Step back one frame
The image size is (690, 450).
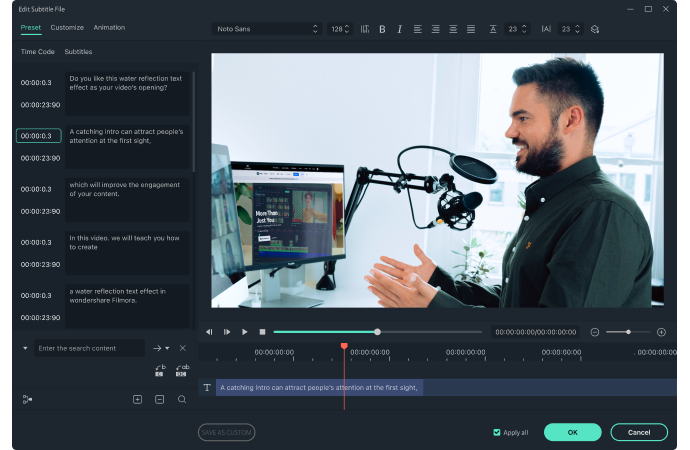click(209, 332)
